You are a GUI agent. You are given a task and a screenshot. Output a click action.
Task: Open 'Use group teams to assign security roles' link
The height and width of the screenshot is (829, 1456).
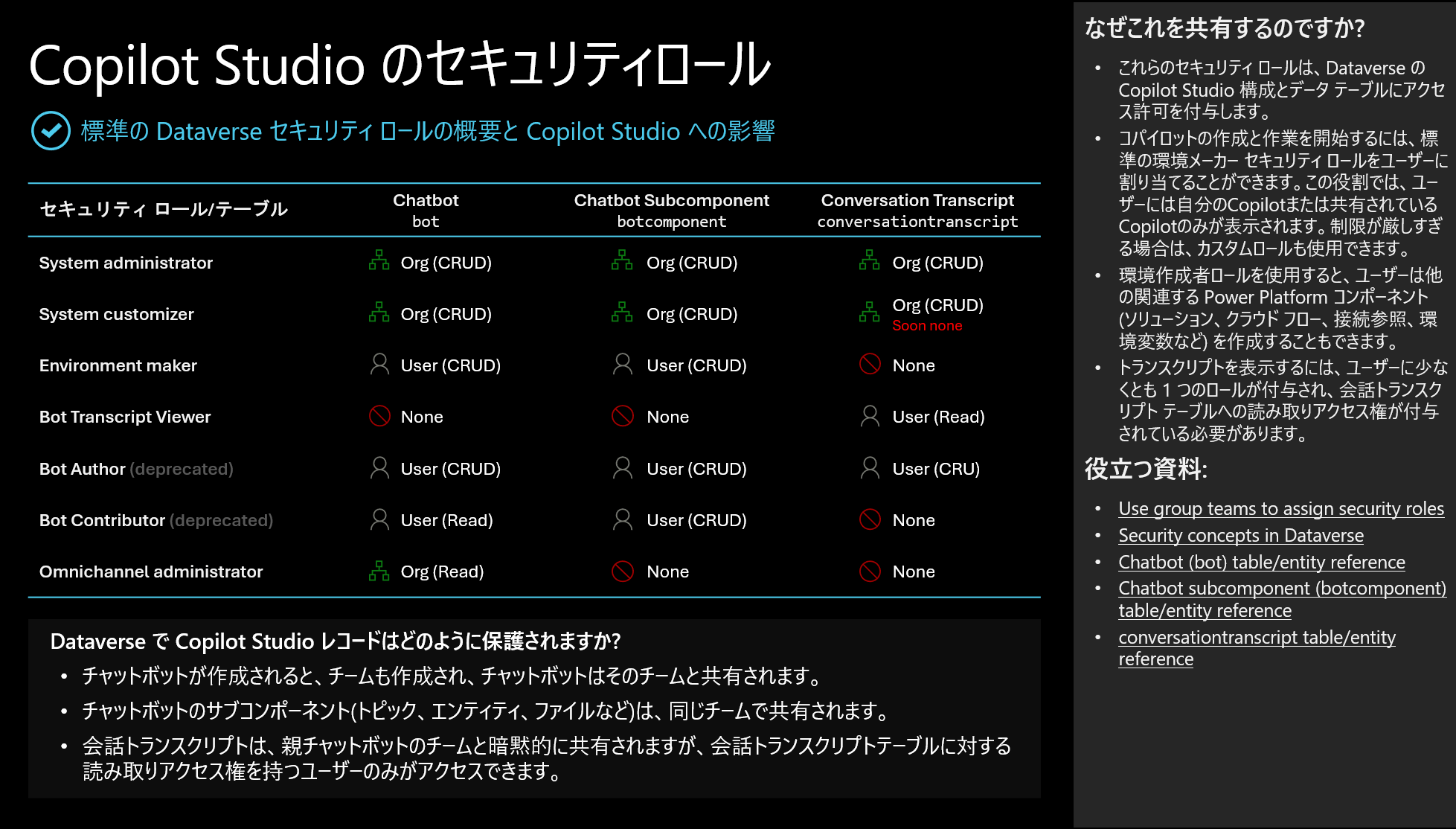1281,509
